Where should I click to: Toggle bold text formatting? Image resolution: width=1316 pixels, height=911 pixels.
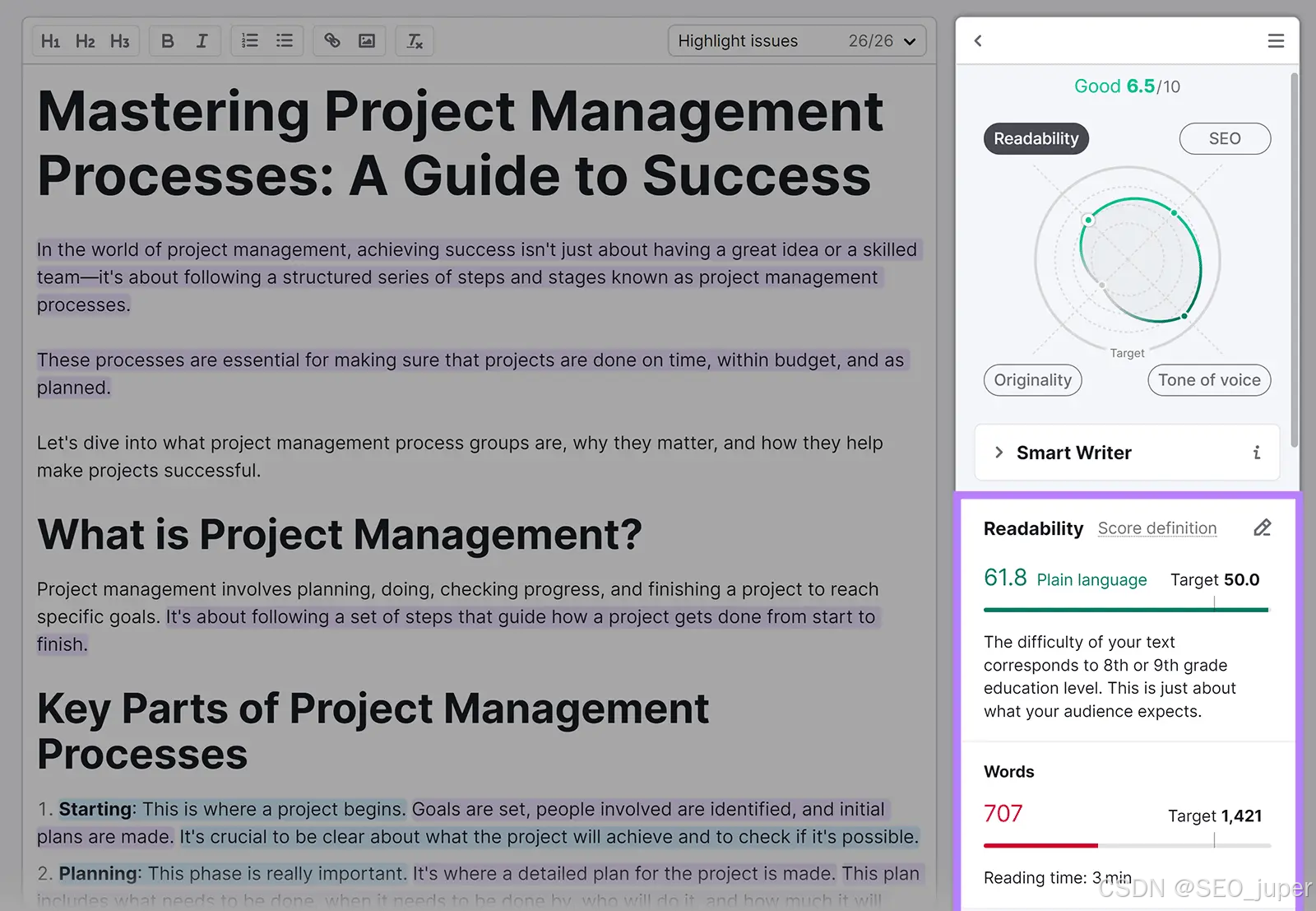168,41
